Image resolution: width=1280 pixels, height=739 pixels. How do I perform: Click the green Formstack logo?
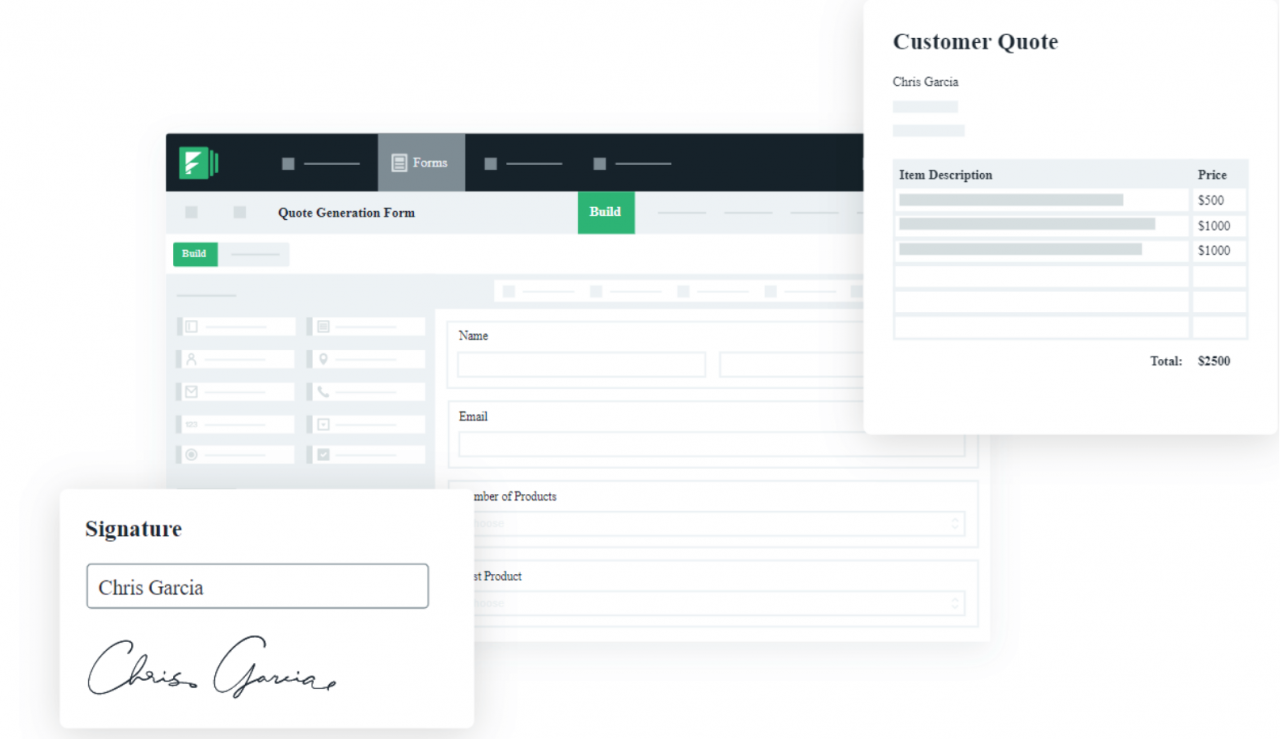tap(199, 162)
